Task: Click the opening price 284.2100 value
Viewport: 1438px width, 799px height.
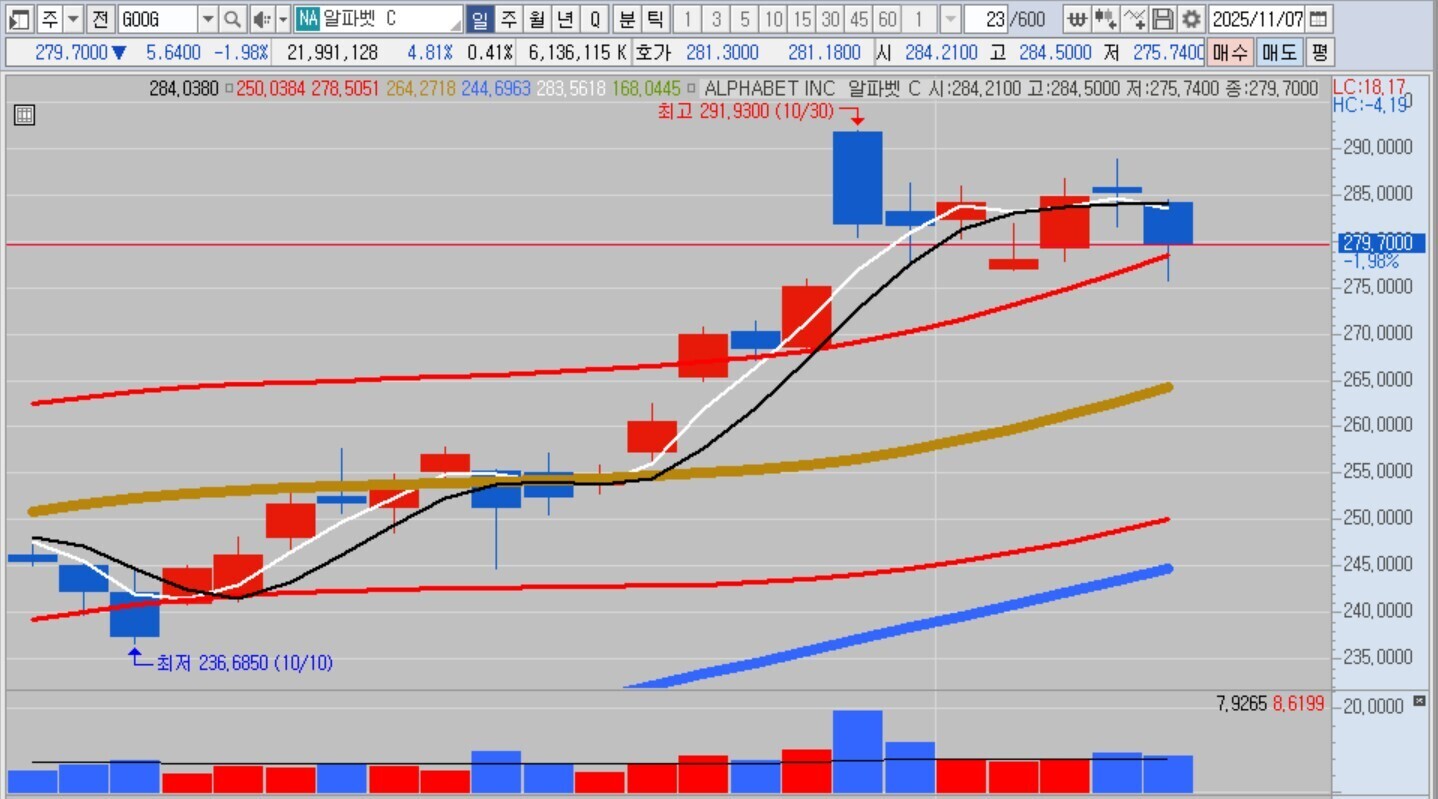Action: coord(941,52)
